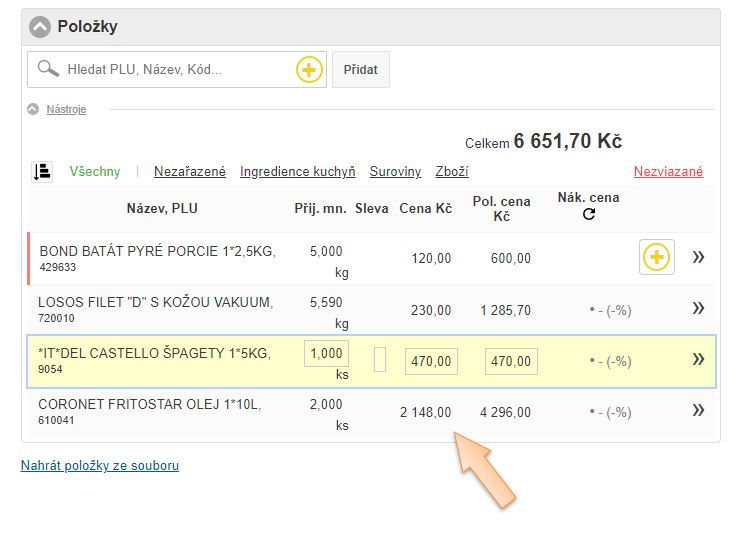This screenshot has width=737, height=554.
Task: Click the quantity field showing 1,000
Action: pos(326,354)
